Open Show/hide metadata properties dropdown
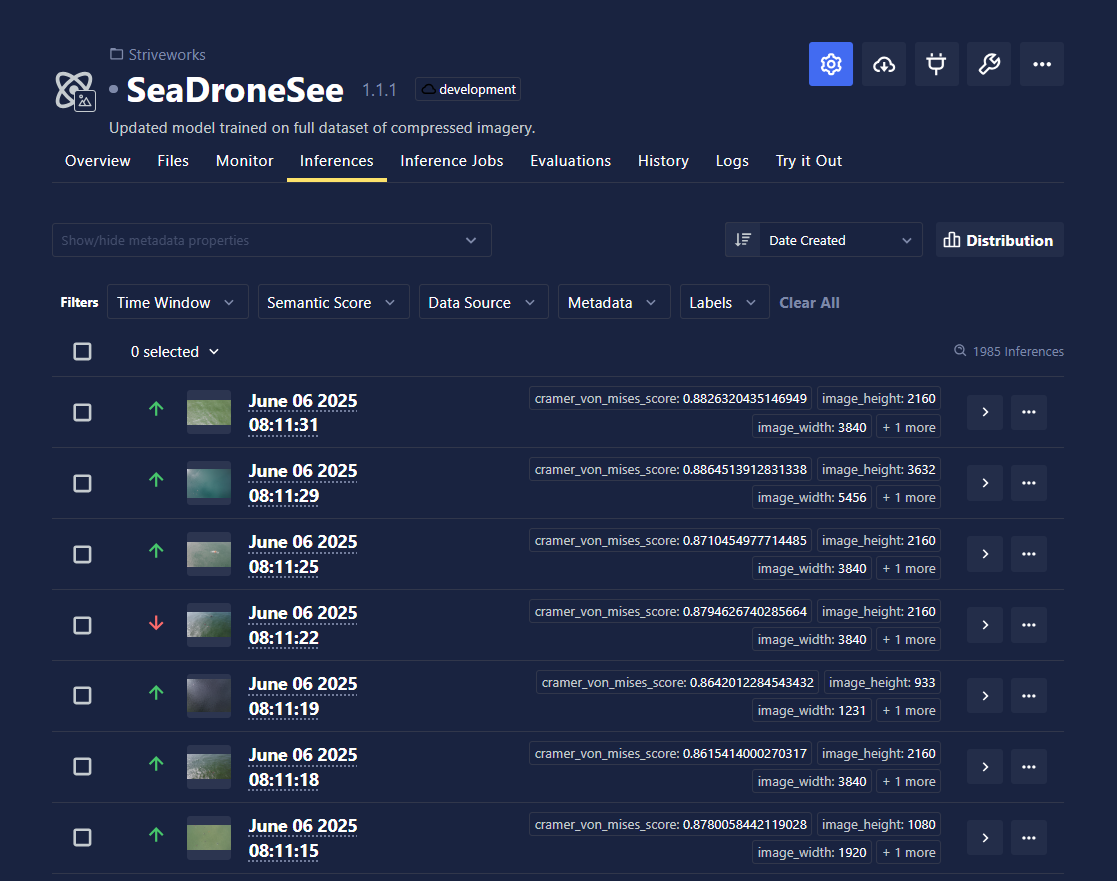Image resolution: width=1117 pixels, height=881 pixels. tap(271, 240)
